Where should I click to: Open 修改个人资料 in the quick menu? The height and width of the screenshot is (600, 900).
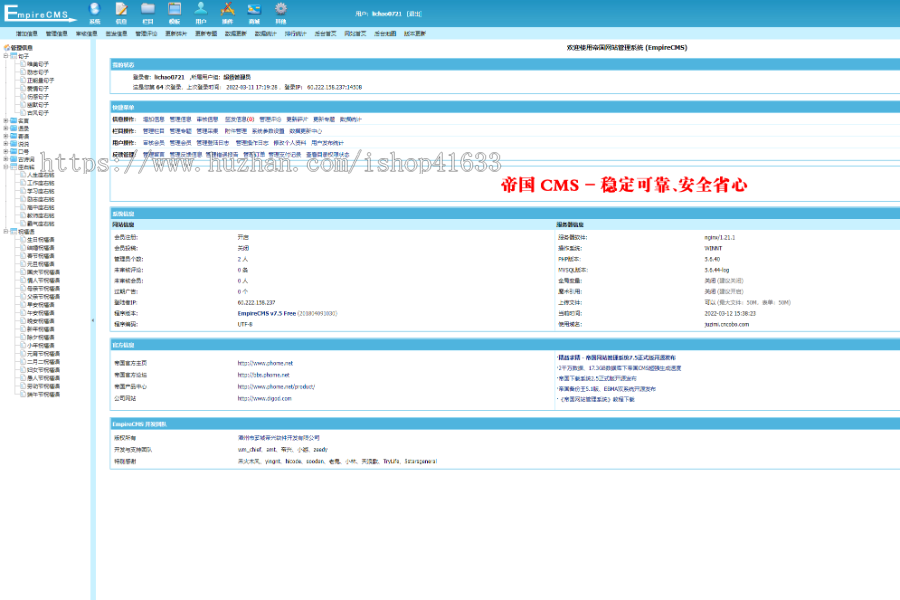click(x=290, y=143)
